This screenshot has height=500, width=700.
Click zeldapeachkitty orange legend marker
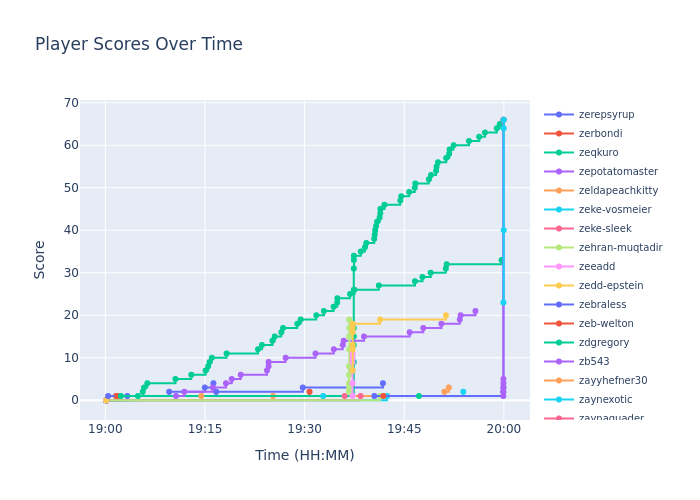559,191
